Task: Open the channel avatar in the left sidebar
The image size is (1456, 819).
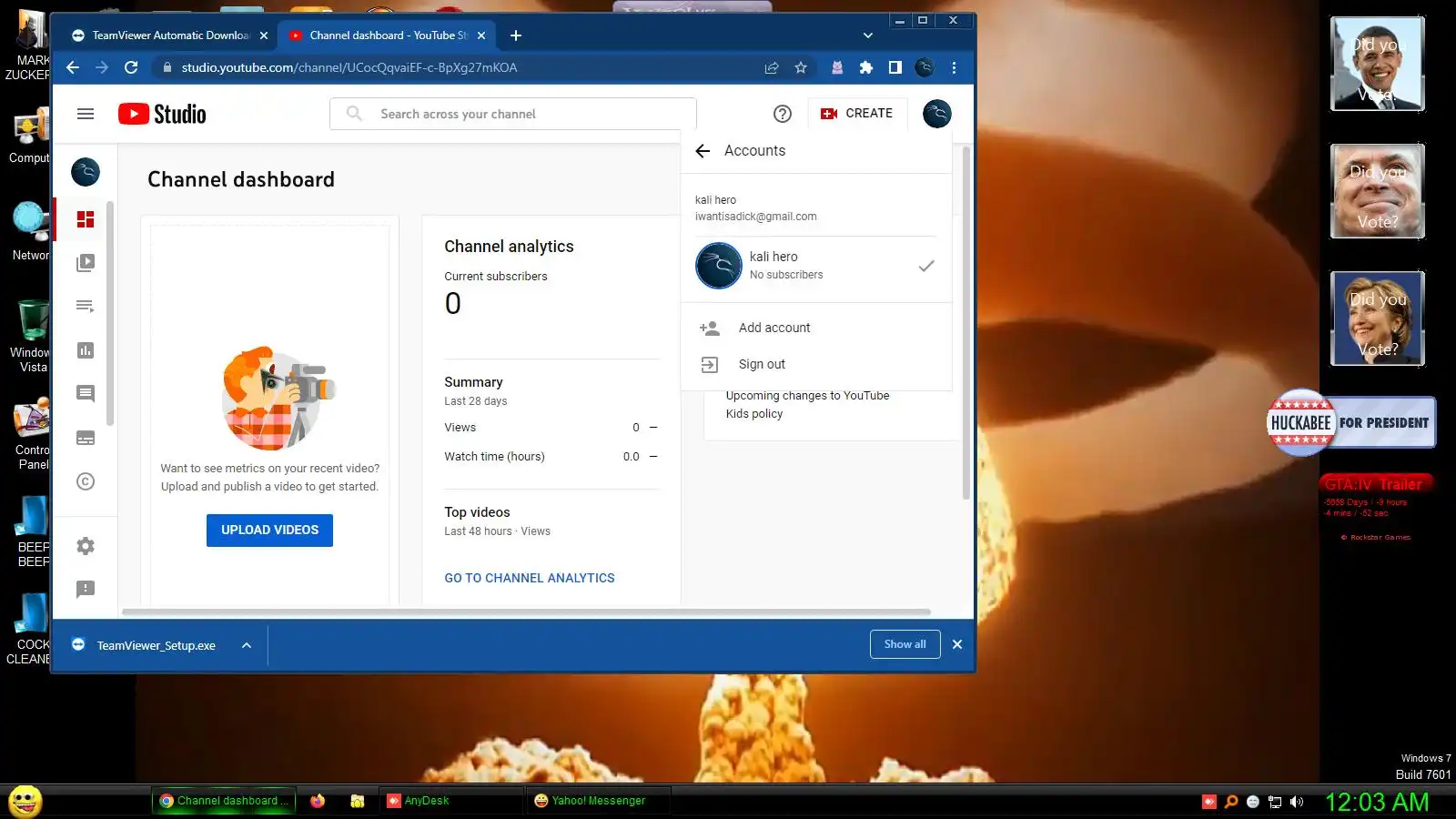Action: click(x=86, y=172)
